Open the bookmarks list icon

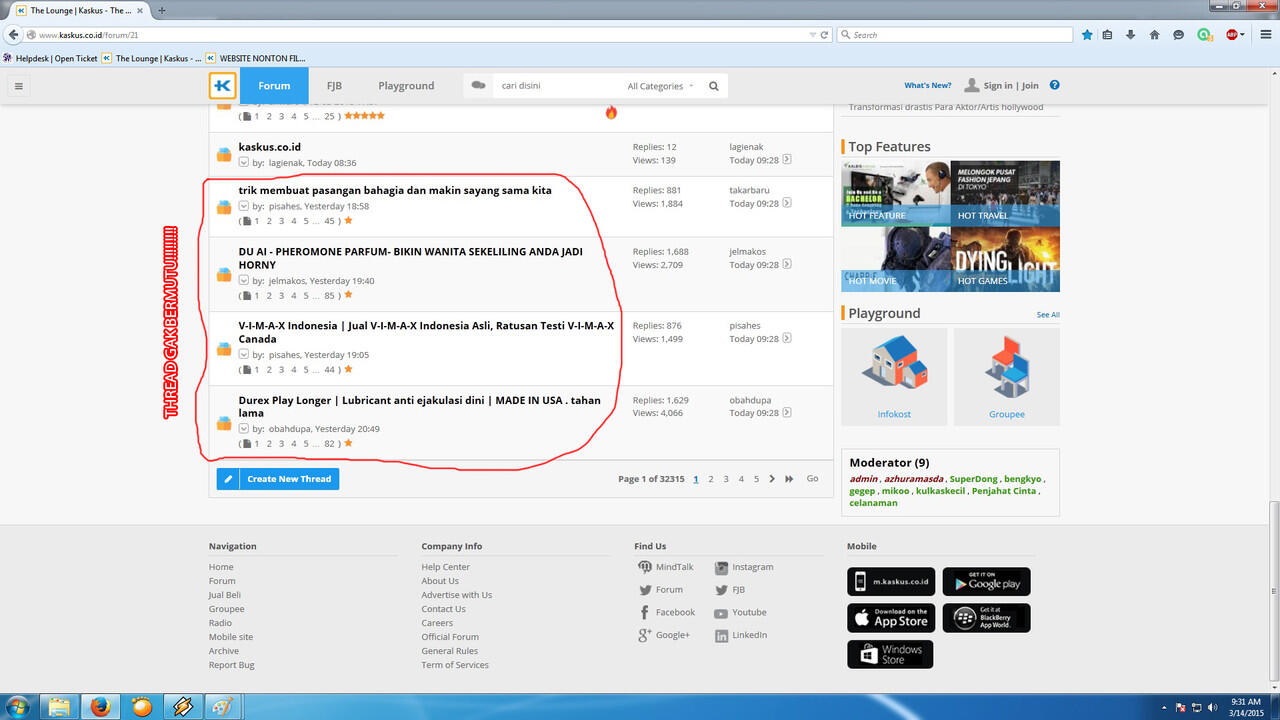1108,34
